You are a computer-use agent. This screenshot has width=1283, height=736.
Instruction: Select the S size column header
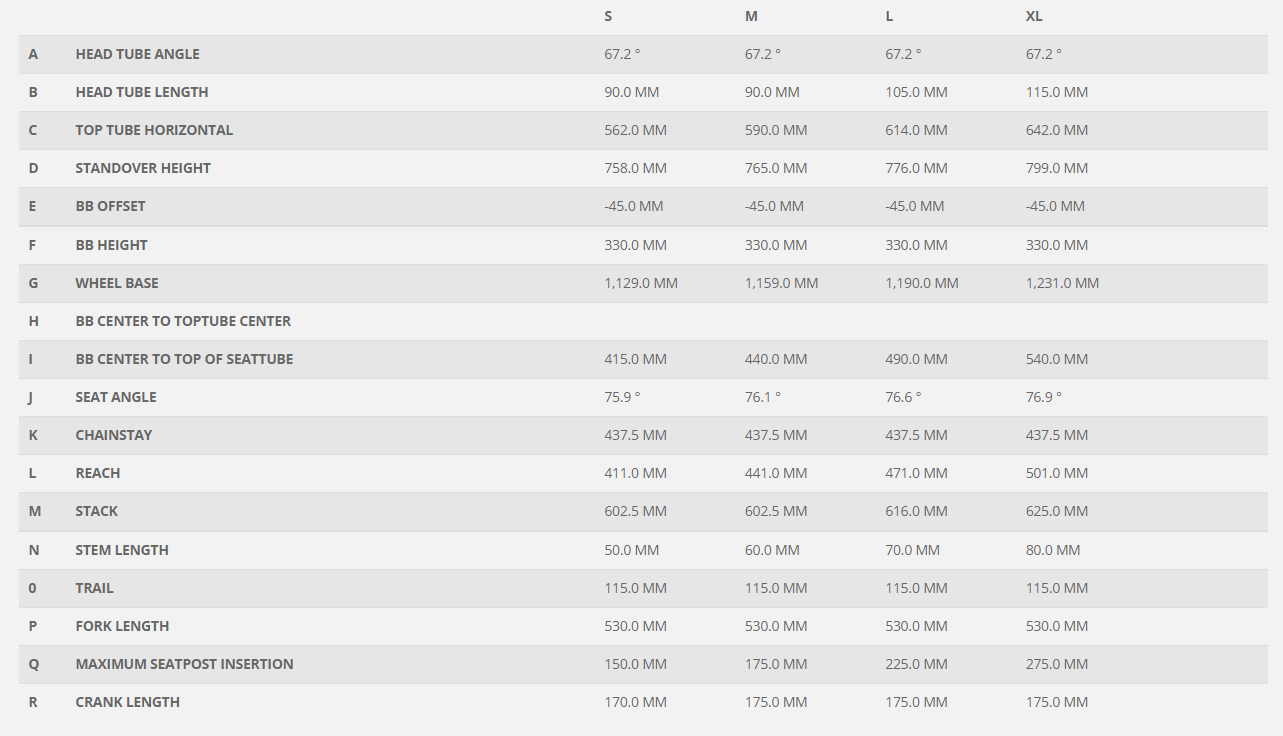tap(608, 16)
